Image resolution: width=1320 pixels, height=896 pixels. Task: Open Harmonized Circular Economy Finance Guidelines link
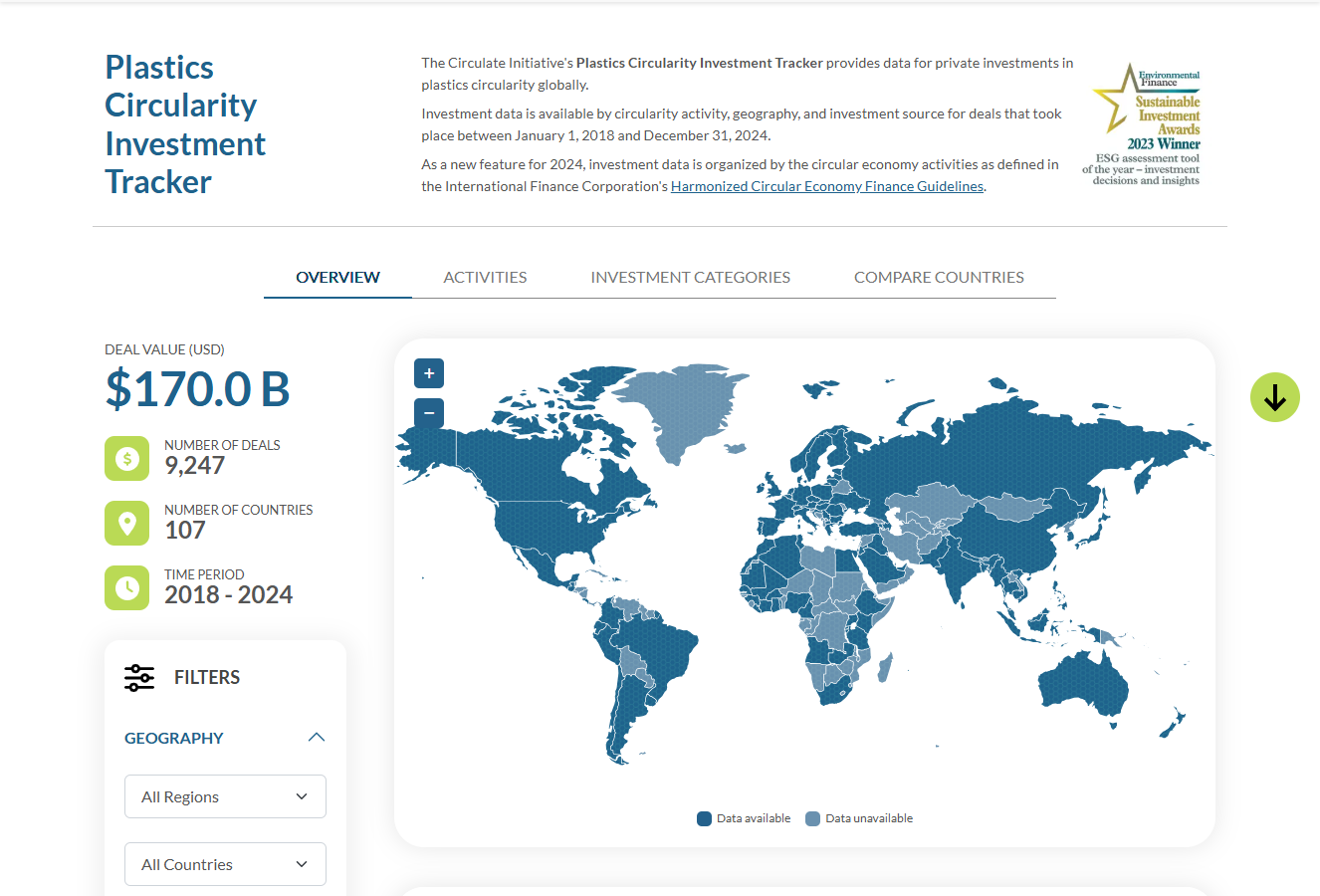coord(826,186)
